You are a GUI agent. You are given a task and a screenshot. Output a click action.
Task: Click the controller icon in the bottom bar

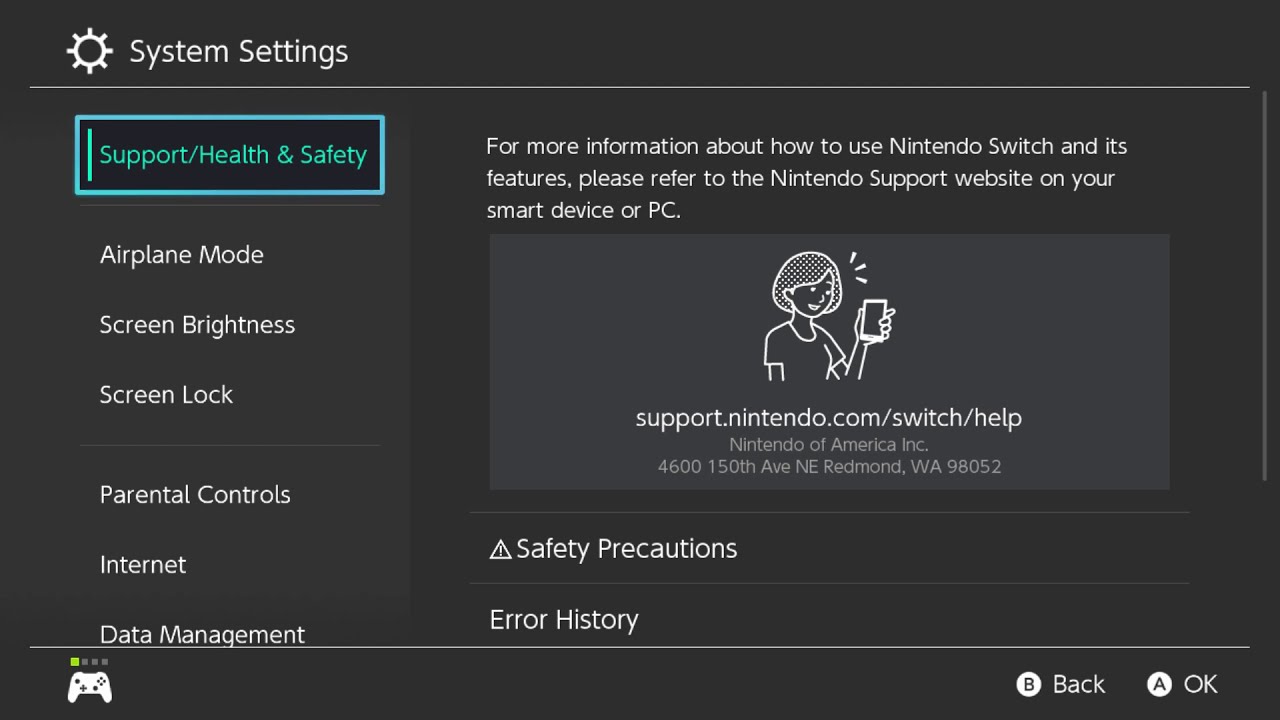click(90, 687)
